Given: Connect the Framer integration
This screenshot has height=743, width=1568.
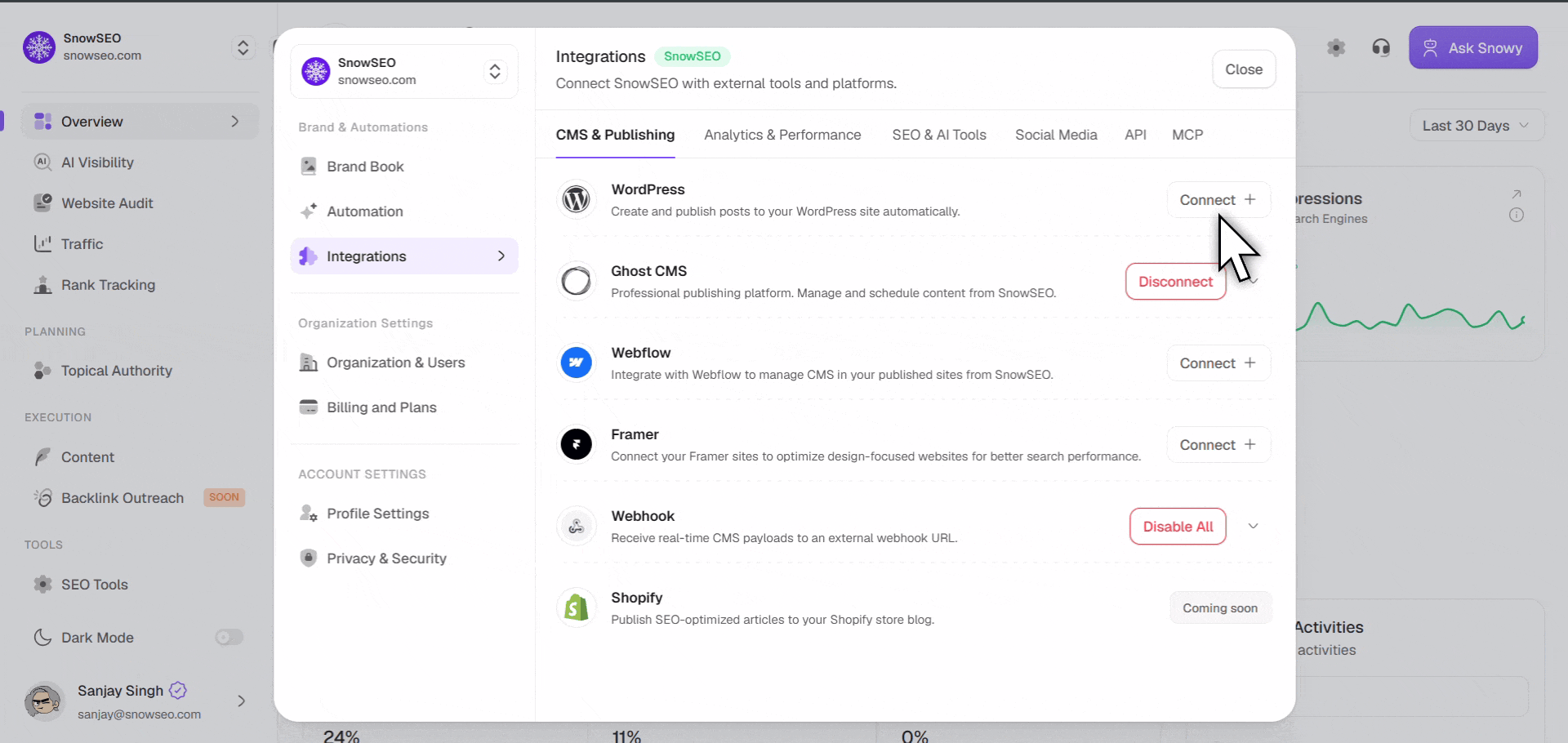Looking at the screenshot, I should pyautogui.click(x=1218, y=445).
